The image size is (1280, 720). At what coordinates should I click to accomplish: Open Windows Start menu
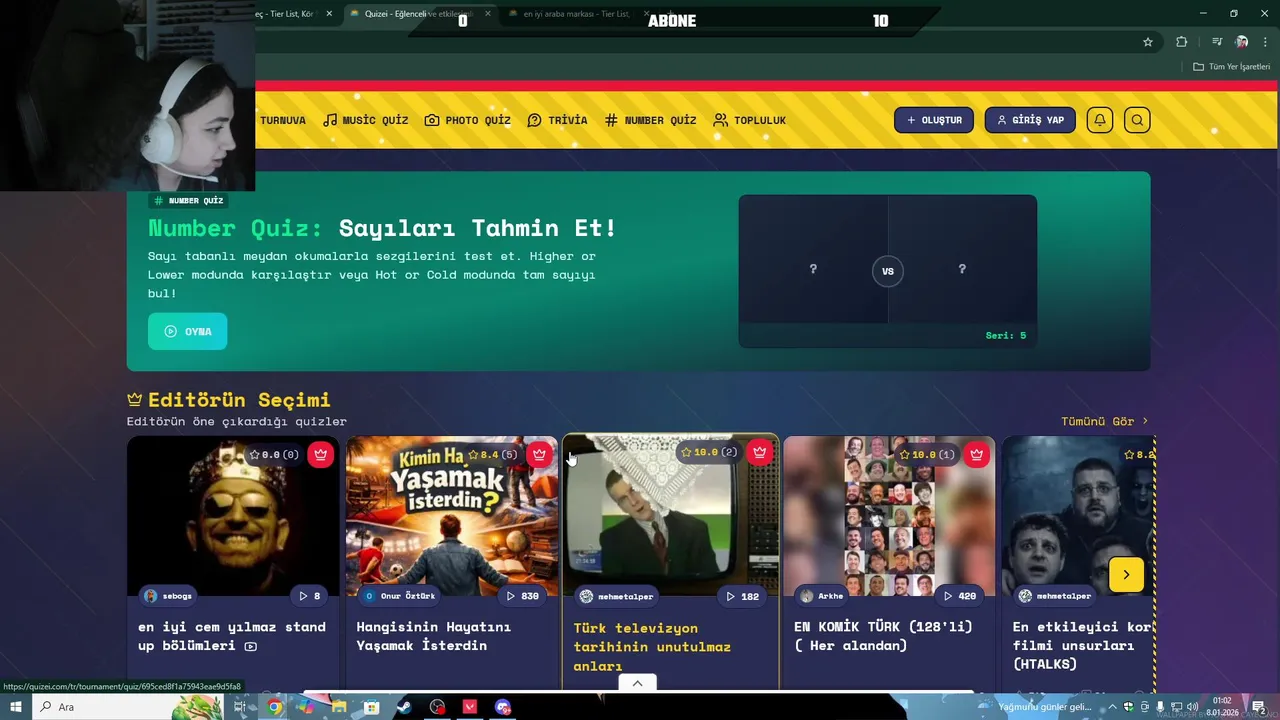tap(16, 707)
